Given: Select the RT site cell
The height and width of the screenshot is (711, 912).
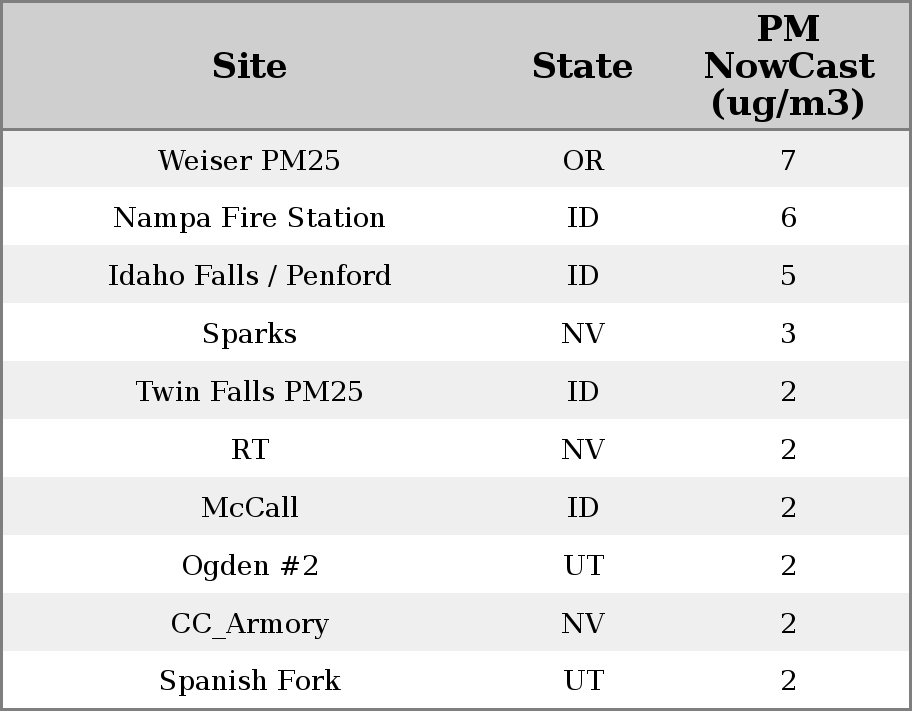Looking at the screenshot, I should (249, 450).
